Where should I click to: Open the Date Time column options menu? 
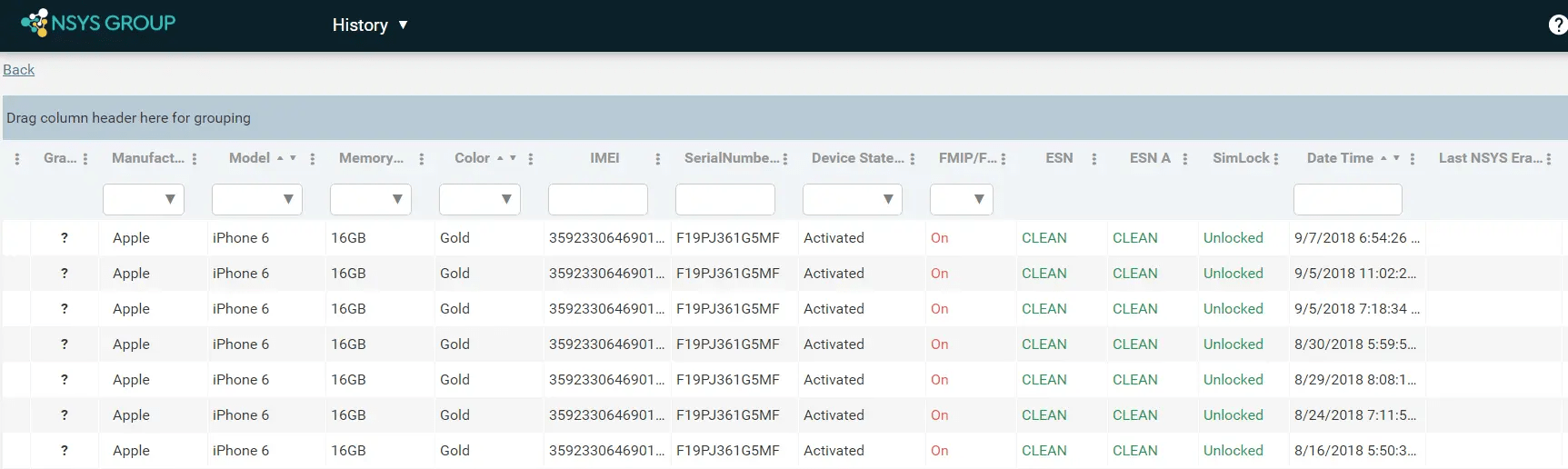click(1413, 159)
